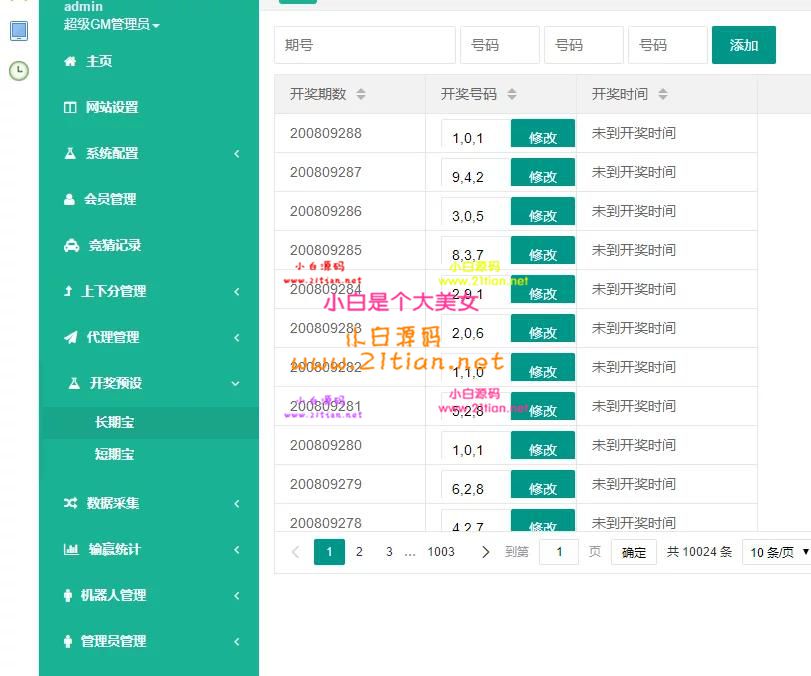Click the 网站设置 columns icon
Image resolution: width=811 pixels, height=676 pixels.
pos(70,108)
